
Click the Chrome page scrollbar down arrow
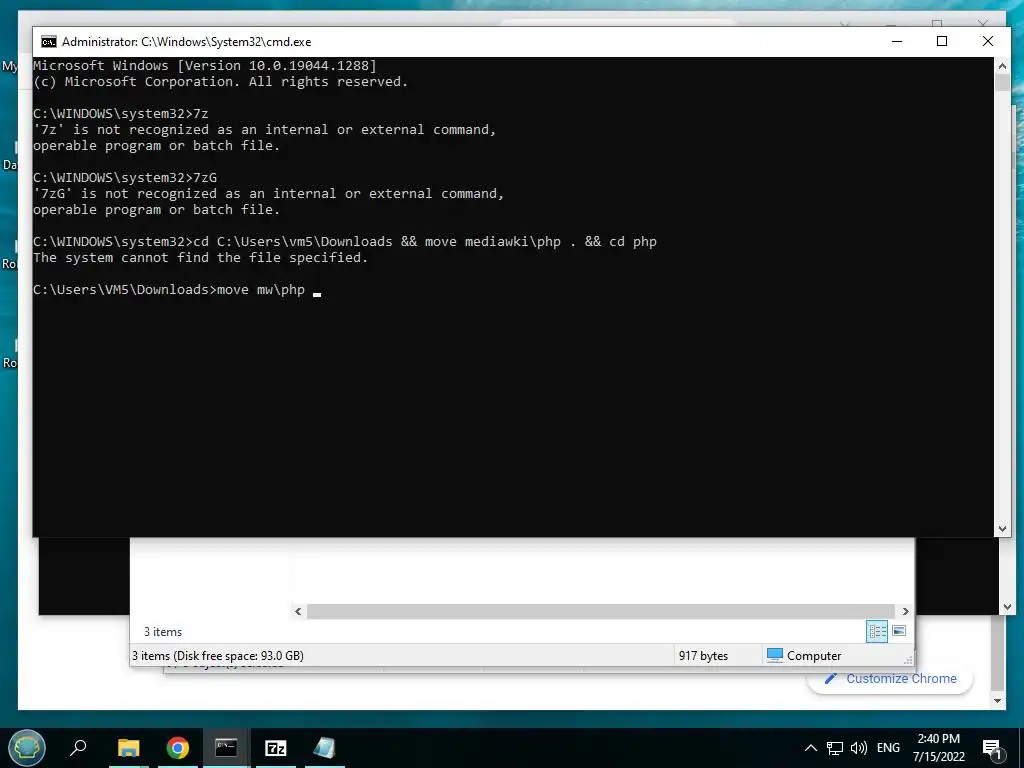point(997,701)
